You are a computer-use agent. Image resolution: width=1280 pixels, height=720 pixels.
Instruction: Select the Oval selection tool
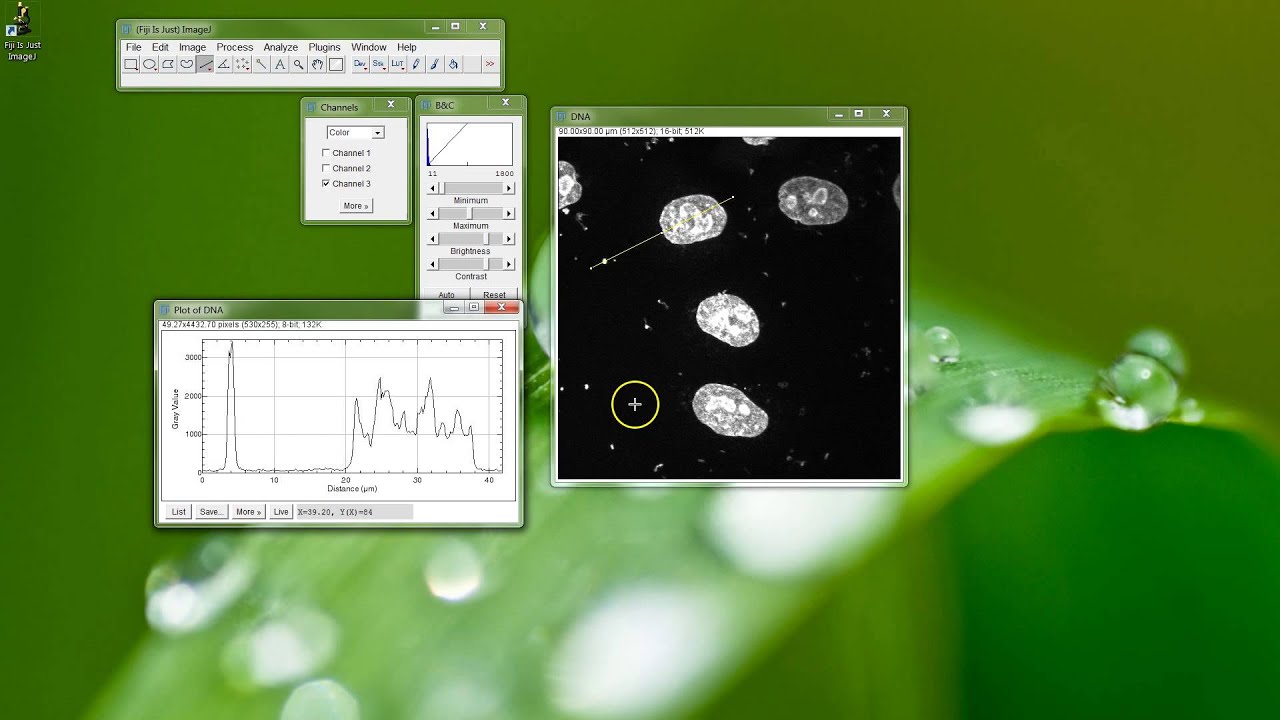click(x=149, y=64)
